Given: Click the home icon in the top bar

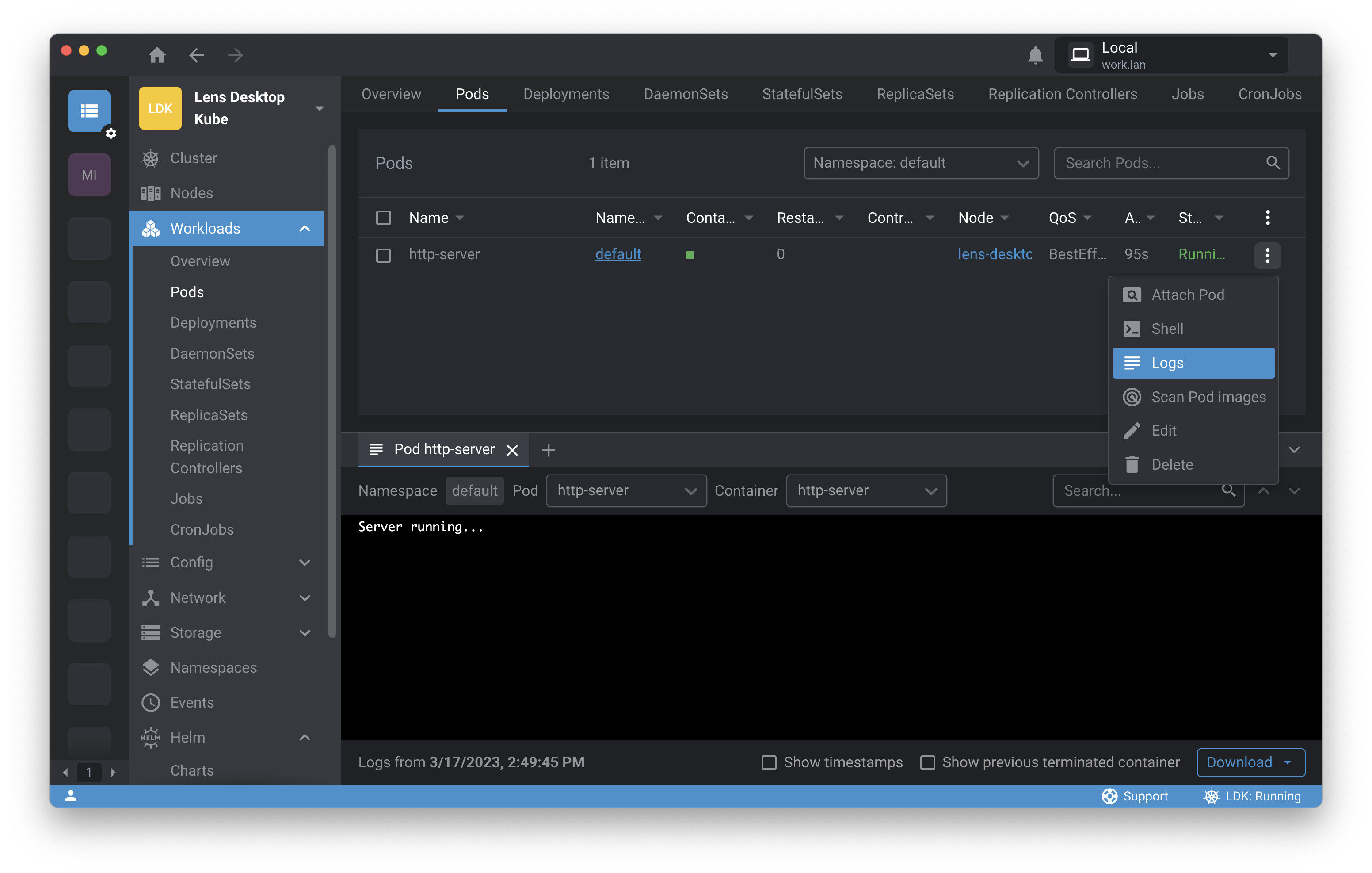Looking at the screenshot, I should coord(156,55).
